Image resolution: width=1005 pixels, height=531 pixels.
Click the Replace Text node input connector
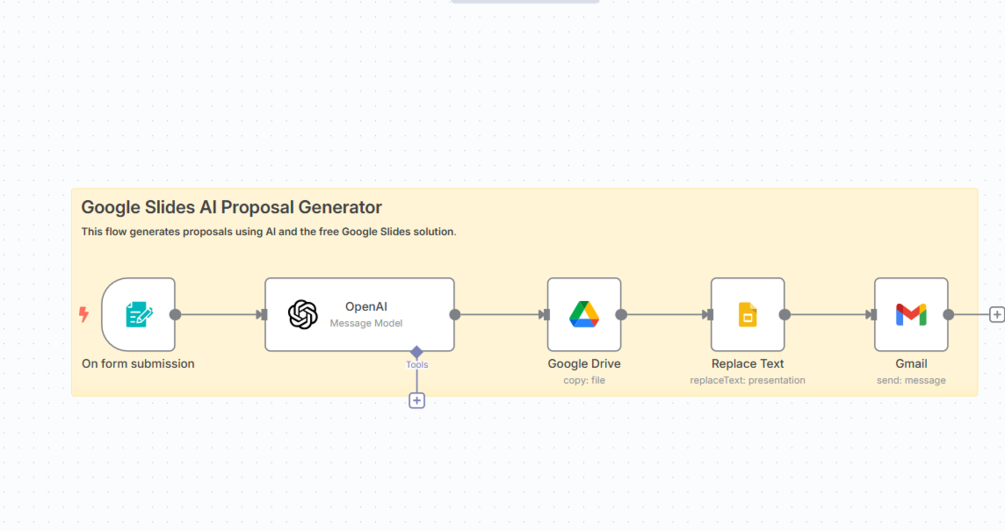(708, 314)
